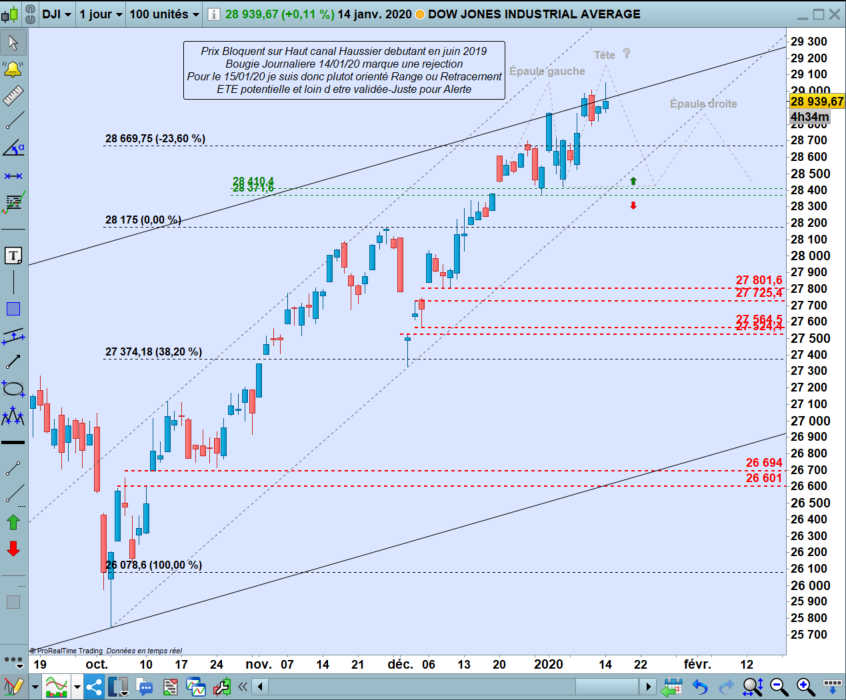Click the 28 669,75 (-23,60 %) Fibonacci label
This screenshot has height=700, width=846.
pos(155,139)
